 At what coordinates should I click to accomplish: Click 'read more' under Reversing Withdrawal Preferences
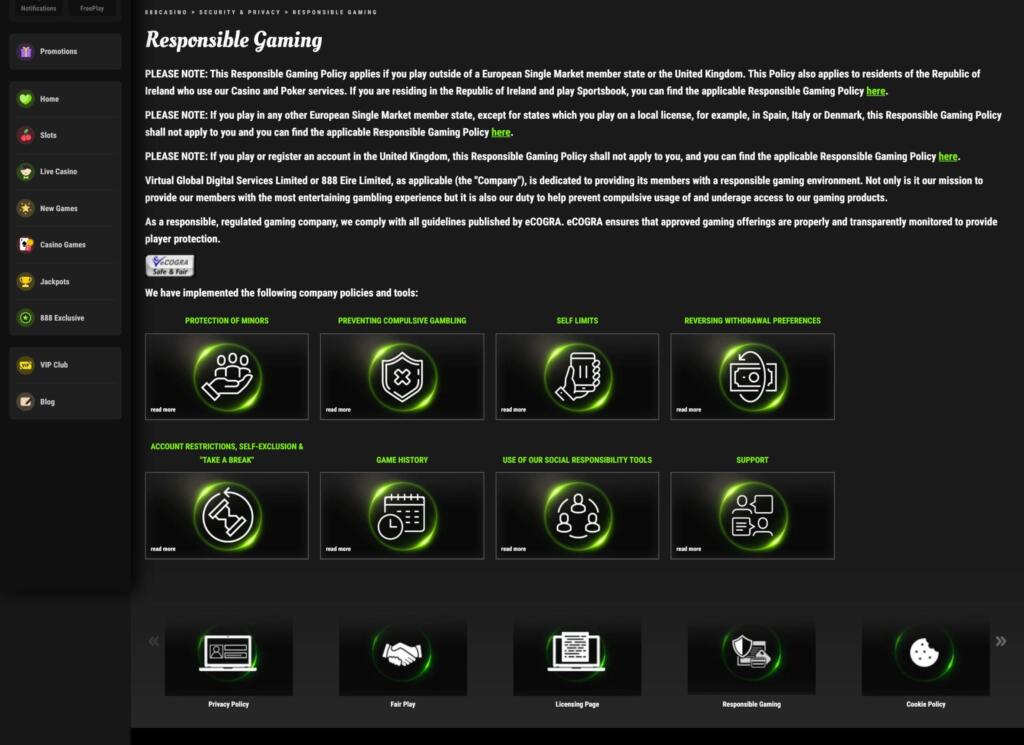pyautogui.click(x=688, y=410)
